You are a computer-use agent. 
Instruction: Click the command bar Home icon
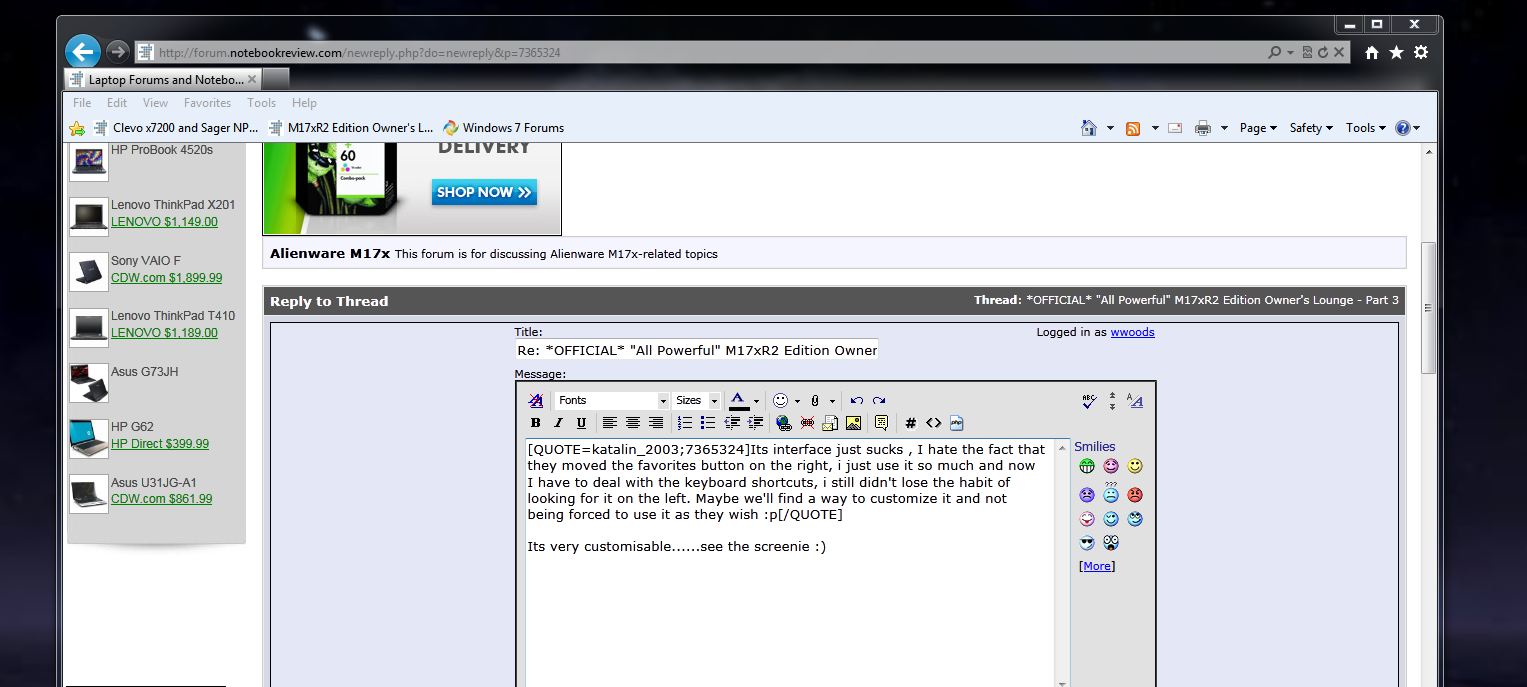(1089, 128)
